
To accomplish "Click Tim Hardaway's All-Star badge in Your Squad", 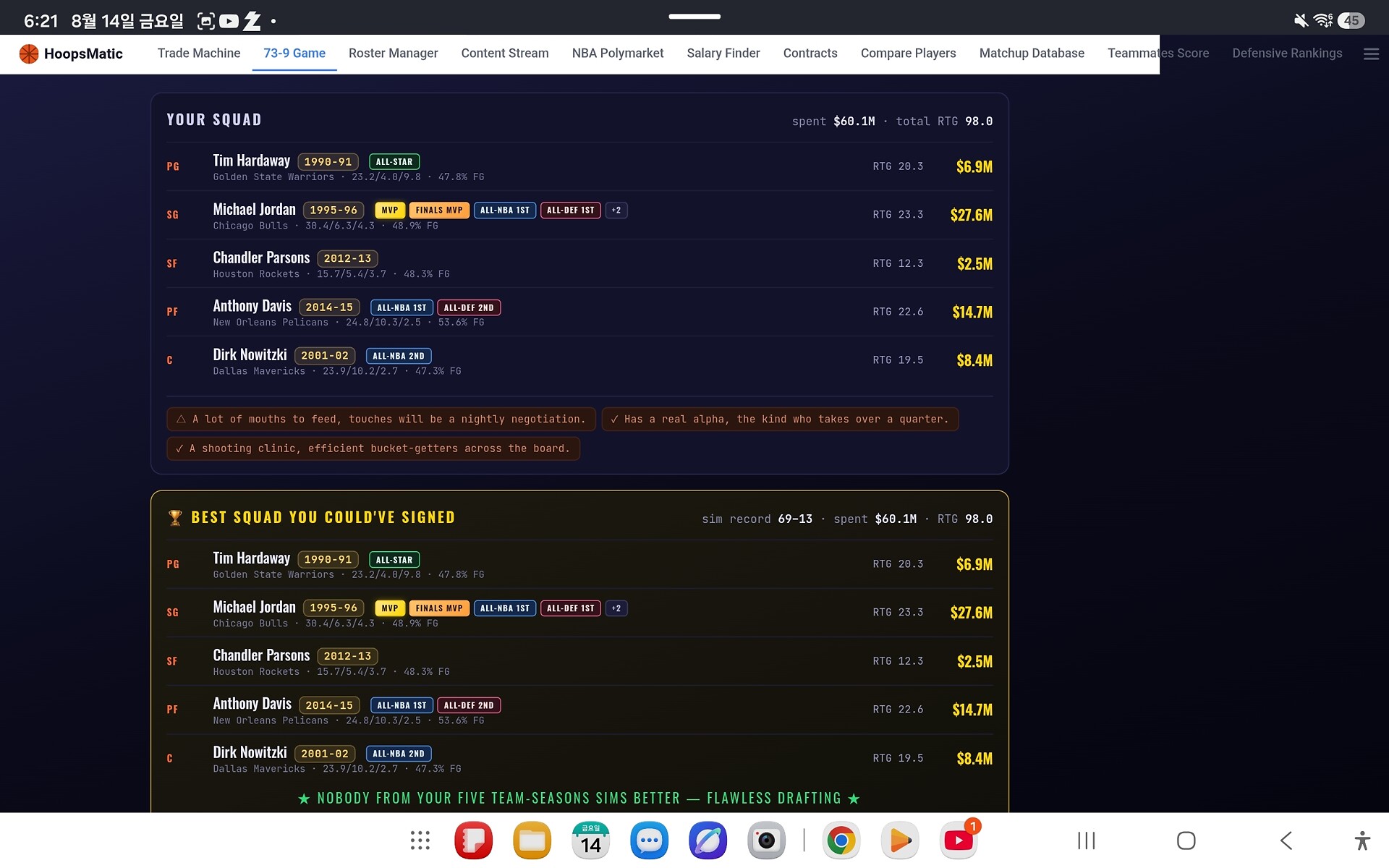I will coord(394,162).
